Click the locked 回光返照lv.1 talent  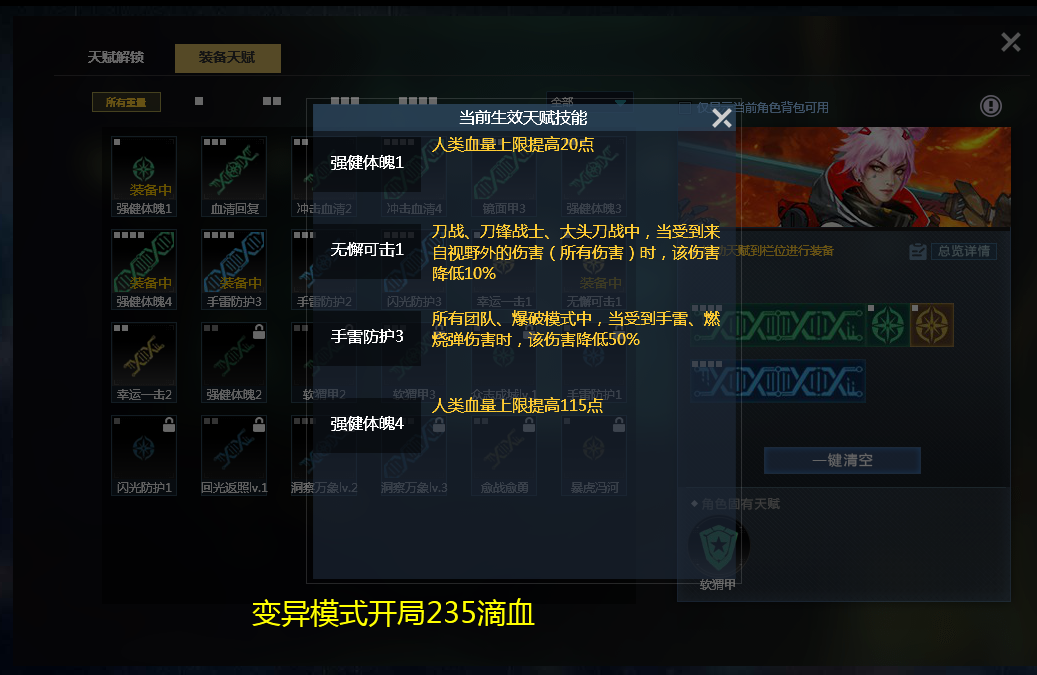pyautogui.click(x=233, y=456)
